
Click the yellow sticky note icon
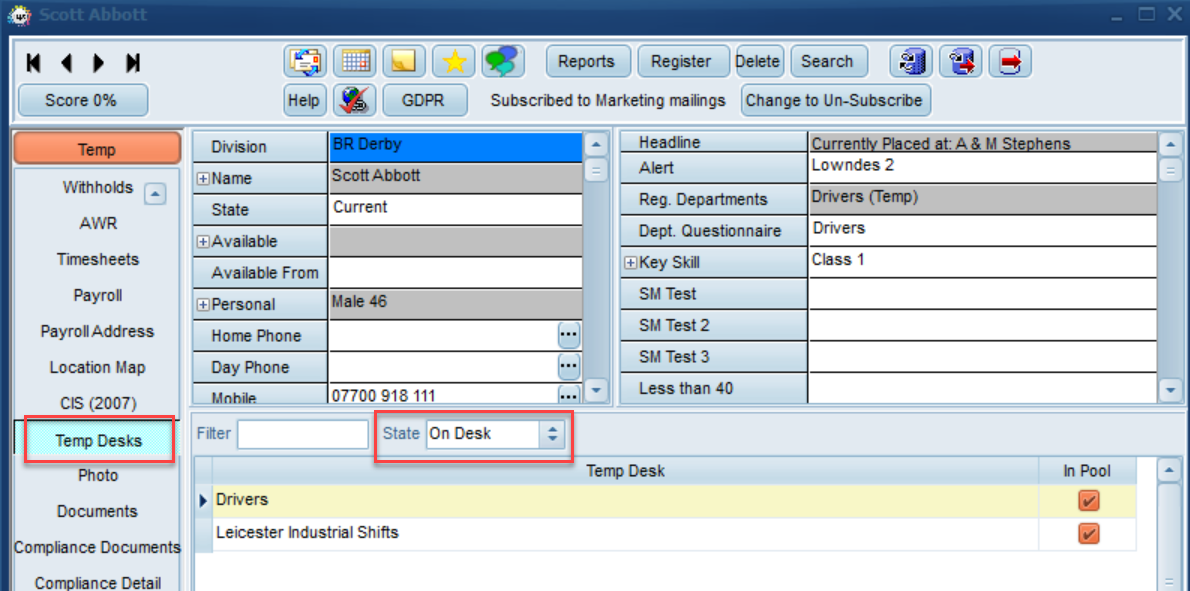click(x=404, y=61)
